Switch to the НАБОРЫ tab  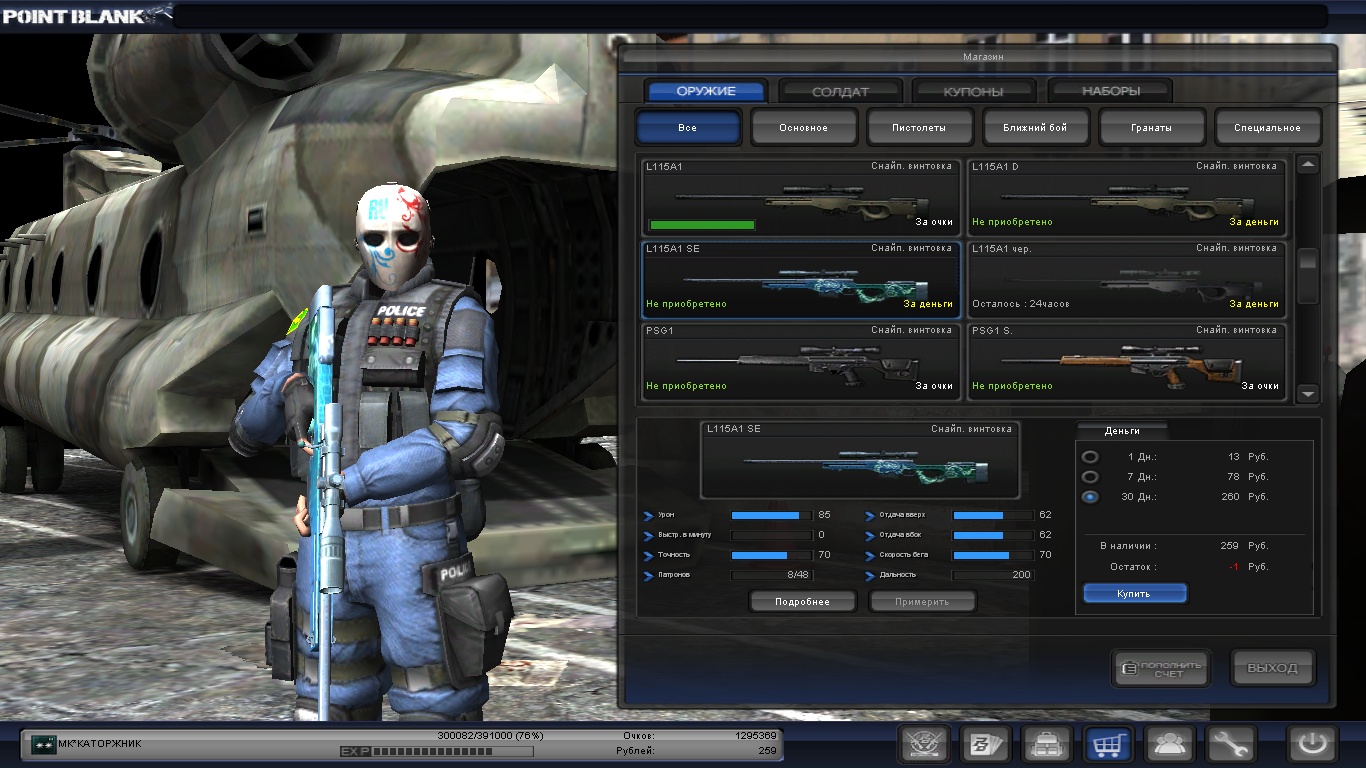point(1110,91)
